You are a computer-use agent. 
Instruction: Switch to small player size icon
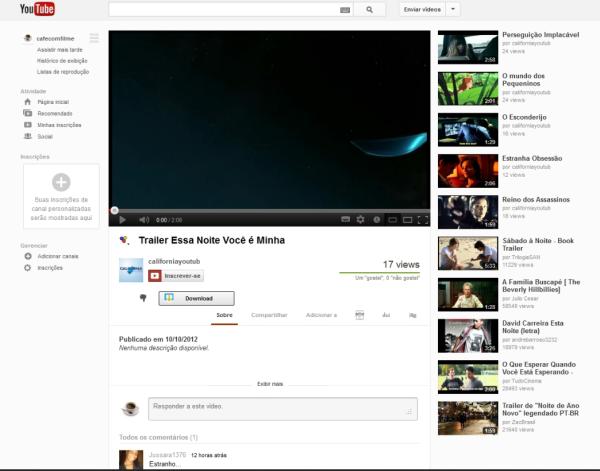coord(392,220)
